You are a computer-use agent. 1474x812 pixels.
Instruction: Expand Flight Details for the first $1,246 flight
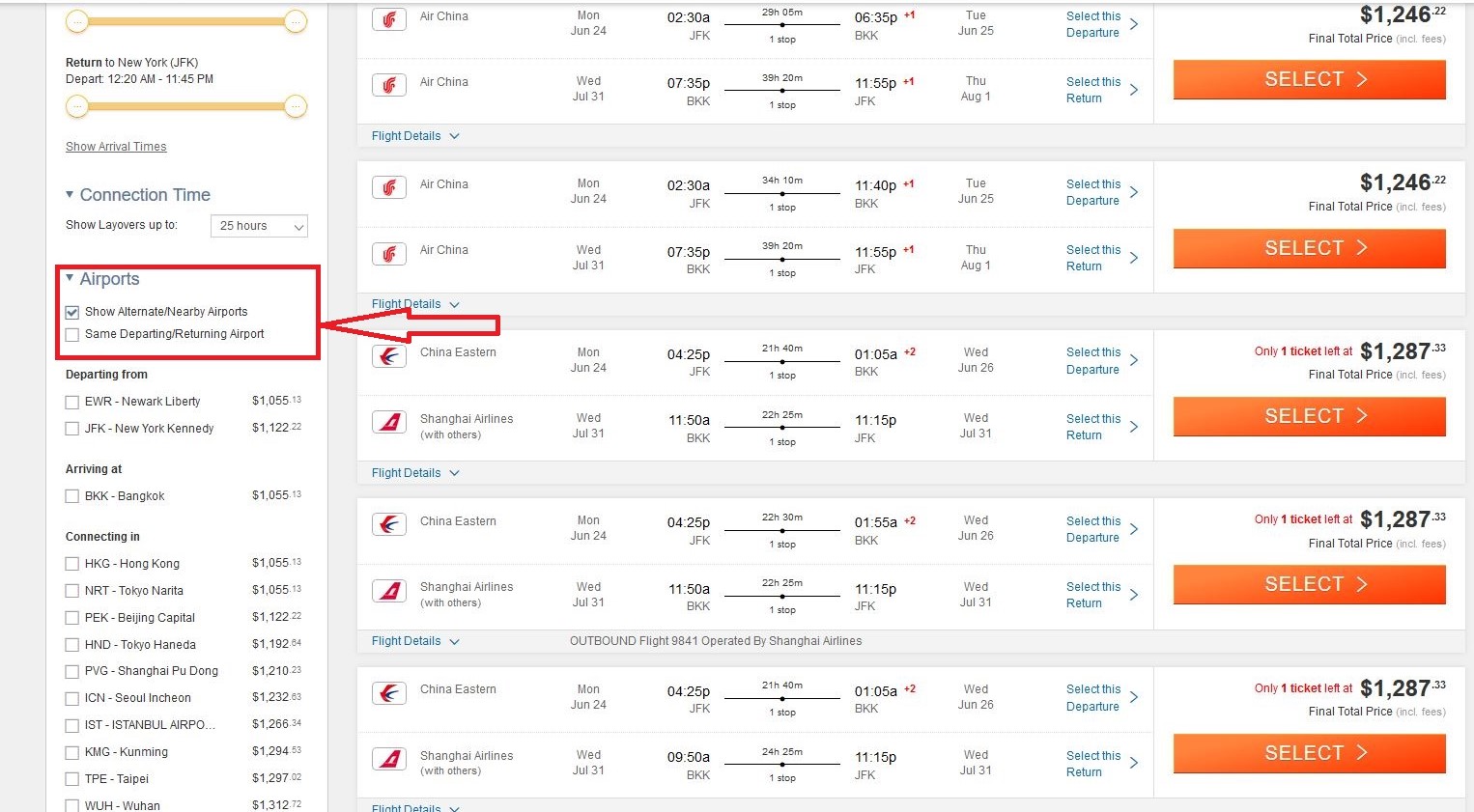tap(414, 136)
